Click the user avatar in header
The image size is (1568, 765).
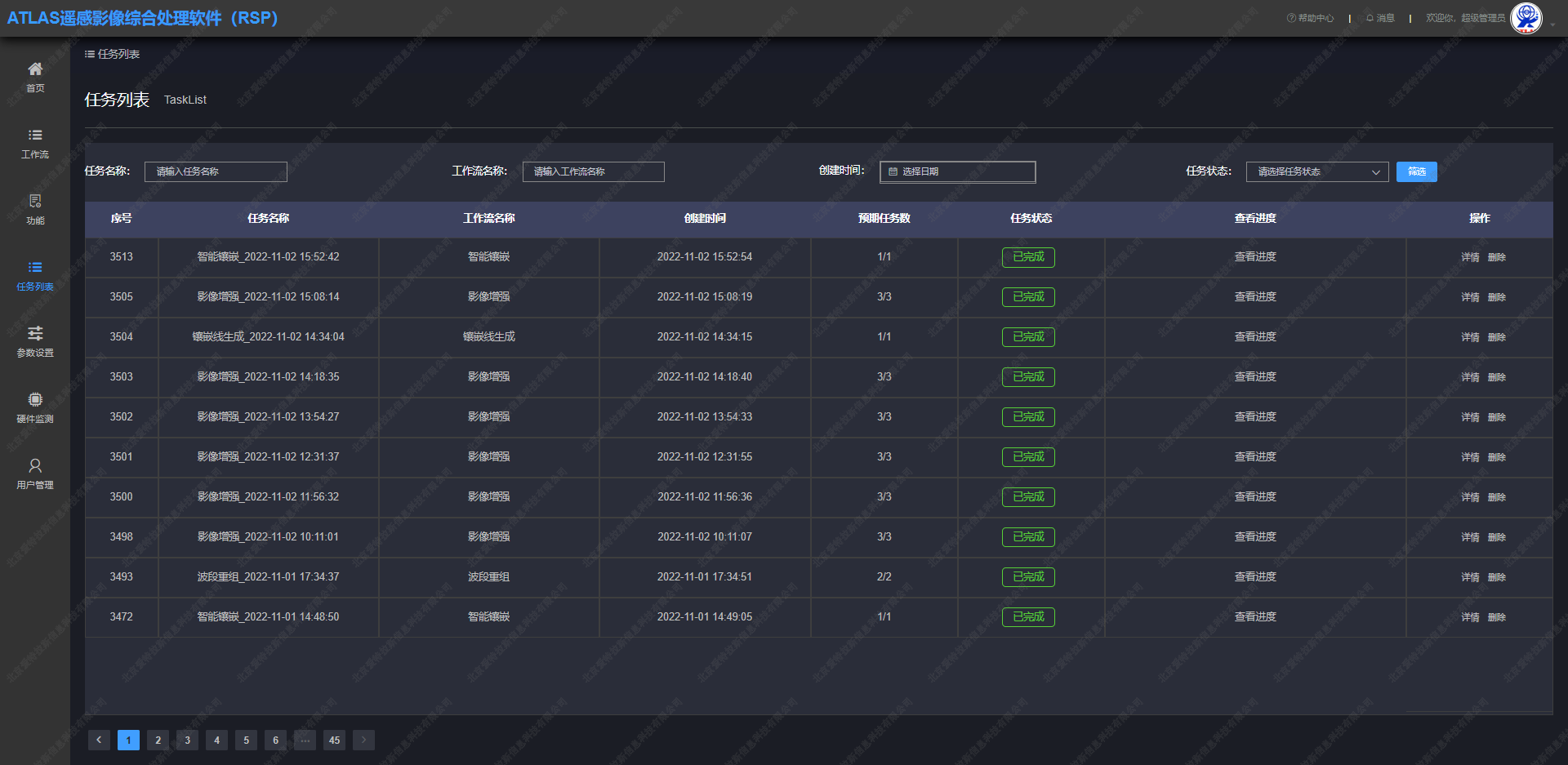click(x=1525, y=18)
